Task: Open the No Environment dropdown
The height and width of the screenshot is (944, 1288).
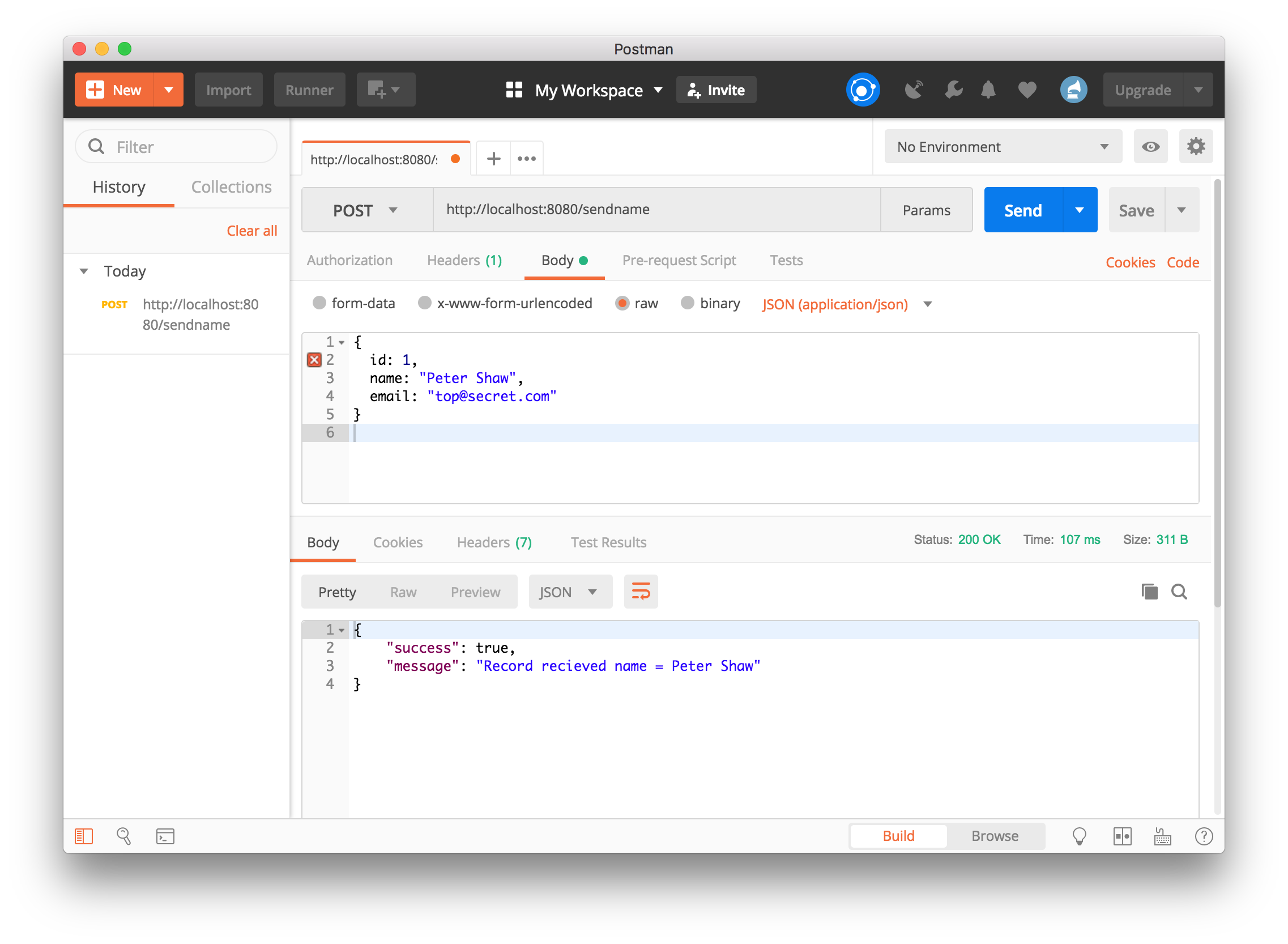Action: pyautogui.click(x=1003, y=147)
